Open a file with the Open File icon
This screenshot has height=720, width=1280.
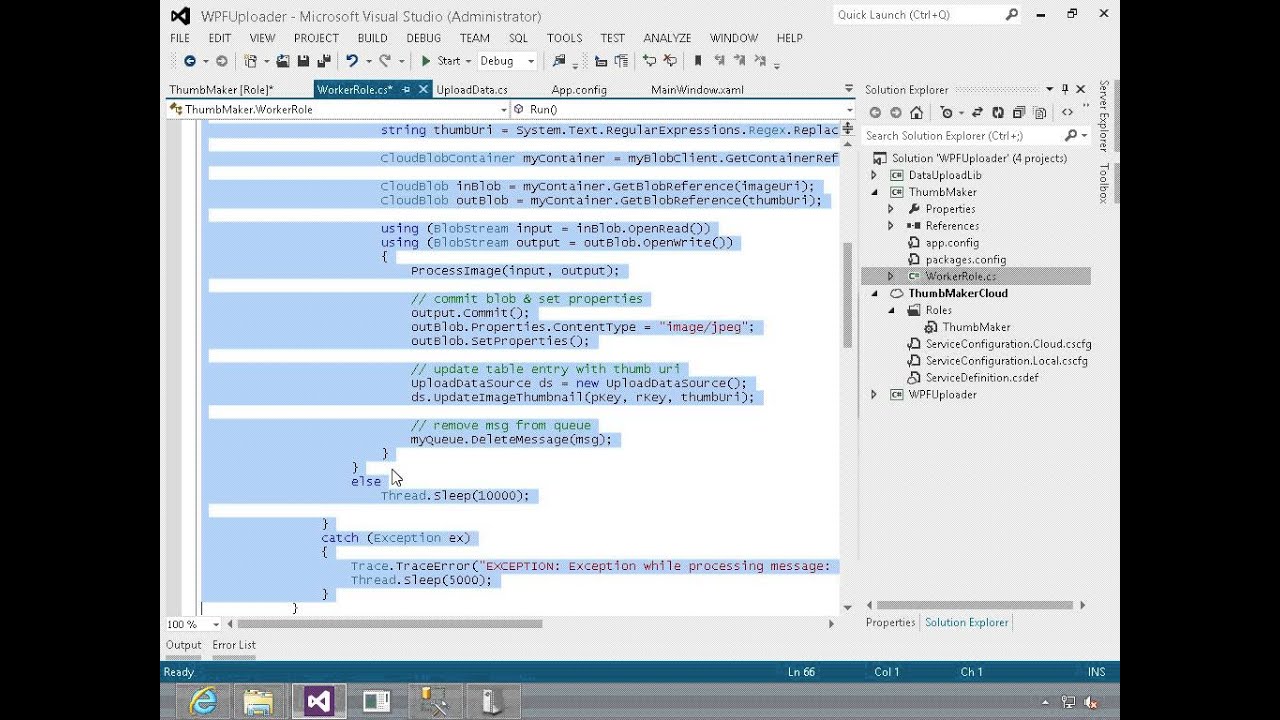[x=283, y=61]
